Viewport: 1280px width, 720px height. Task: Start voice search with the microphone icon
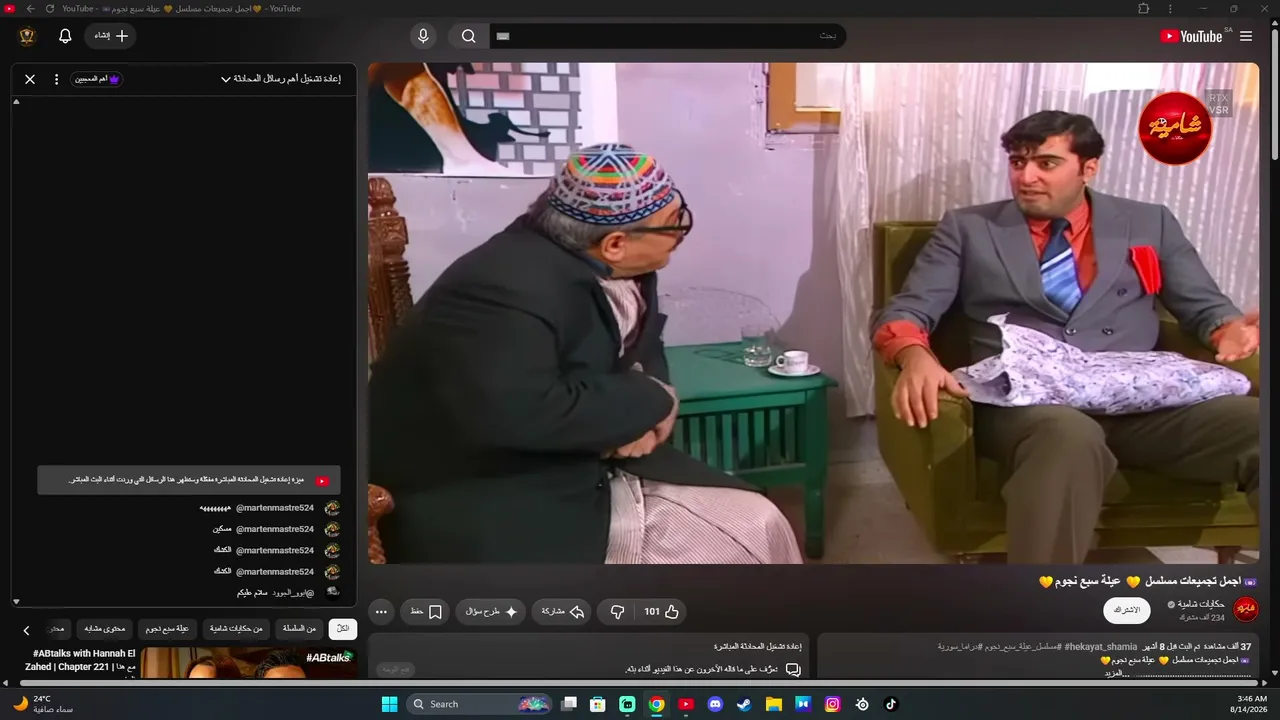point(423,36)
